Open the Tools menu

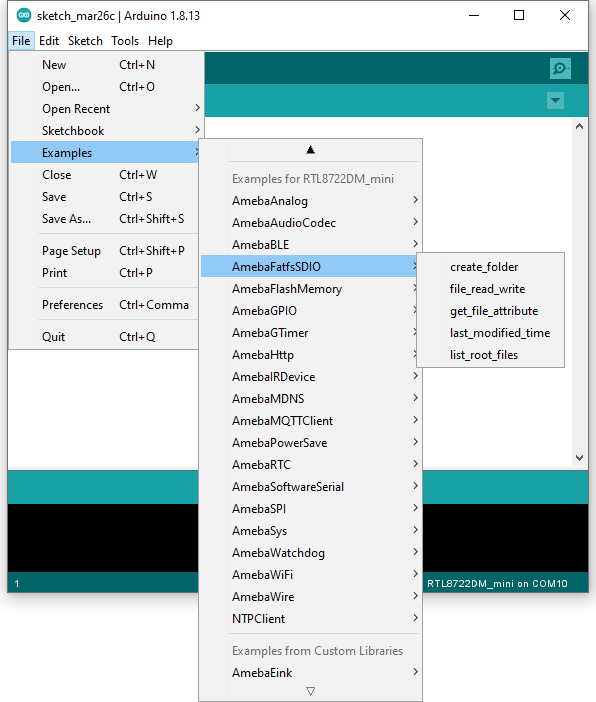pos(125,41)
